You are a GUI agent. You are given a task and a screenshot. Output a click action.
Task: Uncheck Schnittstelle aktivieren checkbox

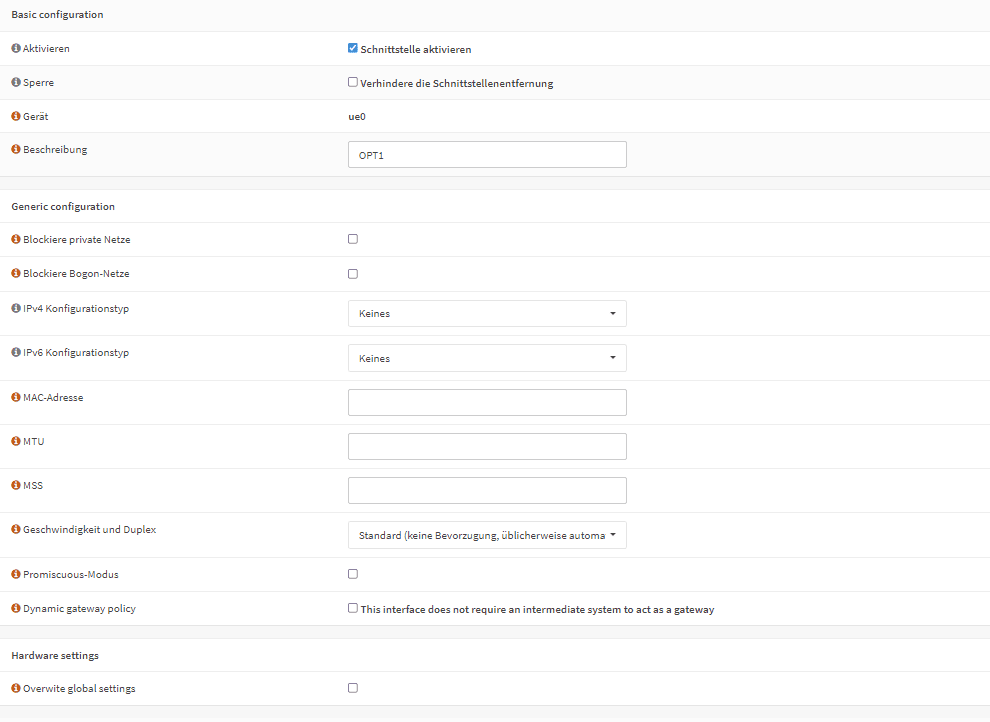pos(353,48)
